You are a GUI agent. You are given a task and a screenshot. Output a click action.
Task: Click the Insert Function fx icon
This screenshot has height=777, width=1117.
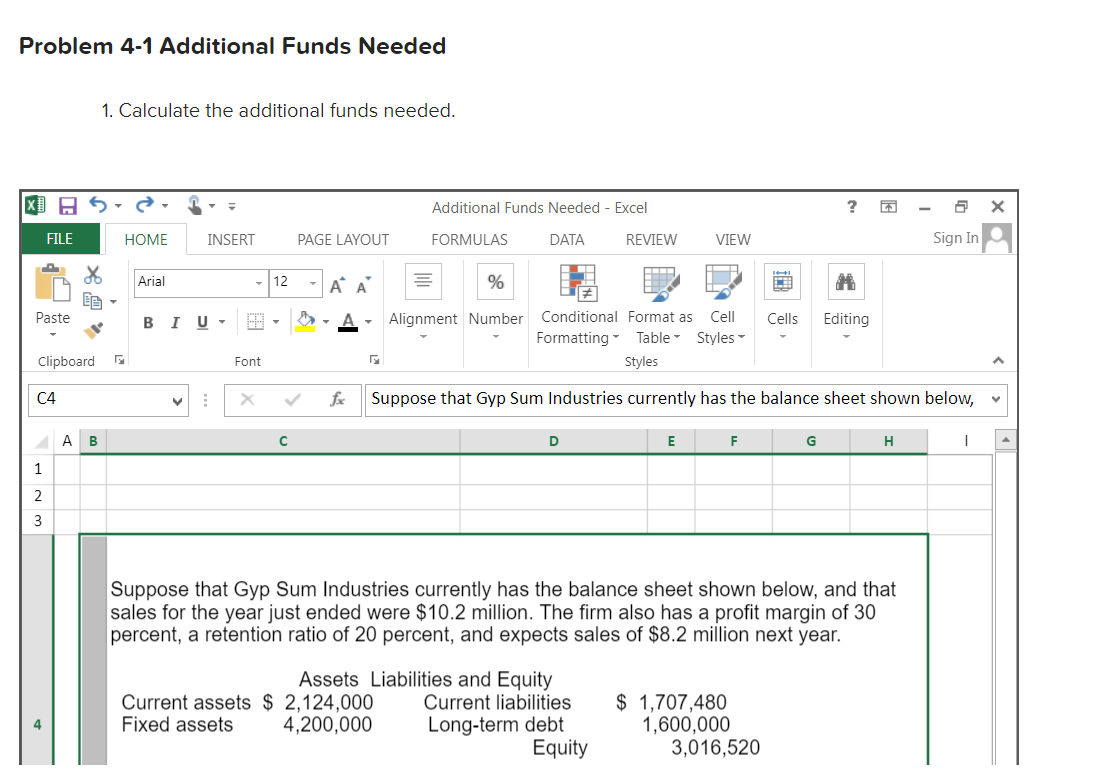(x=337, y=398)
